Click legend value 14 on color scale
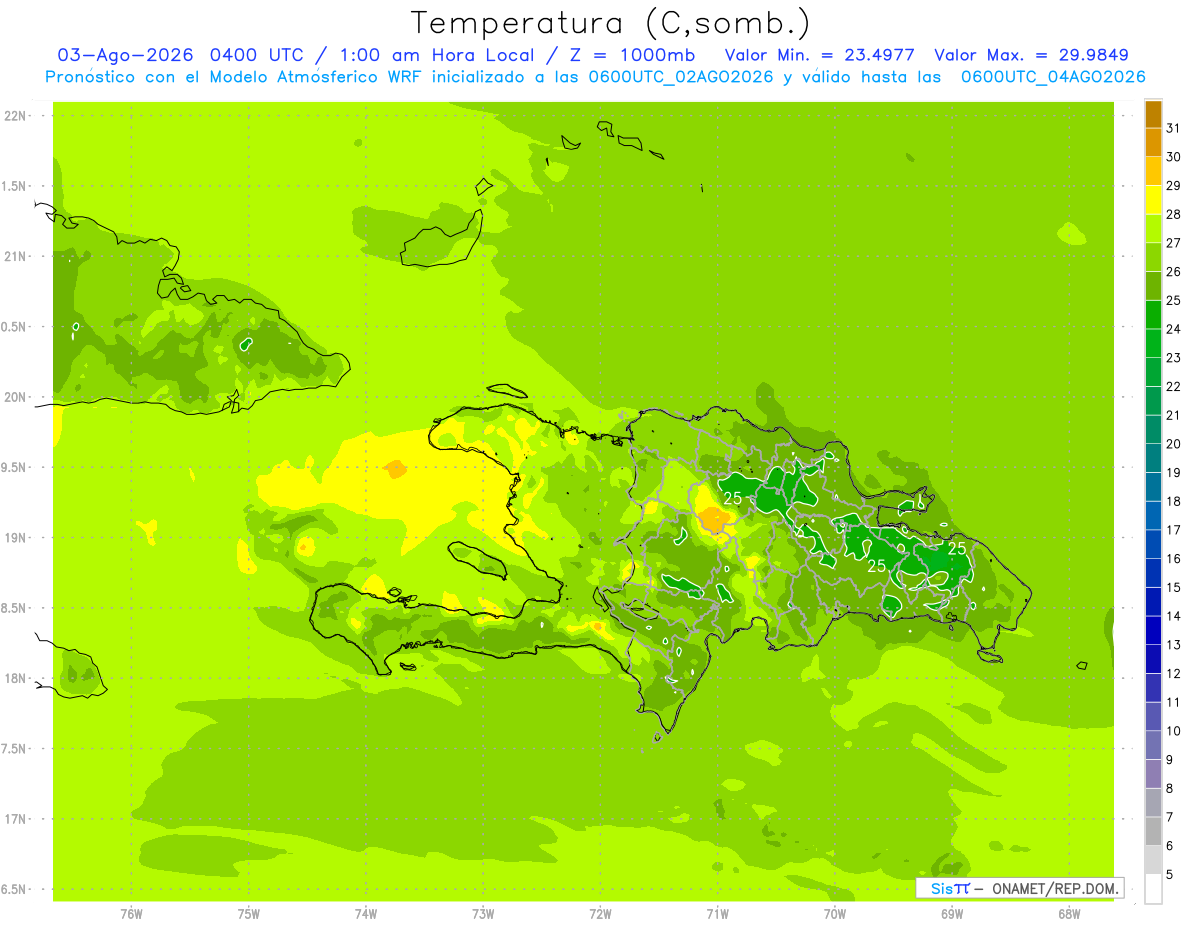This screenshot has height=927, width=1200. point(1173,616)
